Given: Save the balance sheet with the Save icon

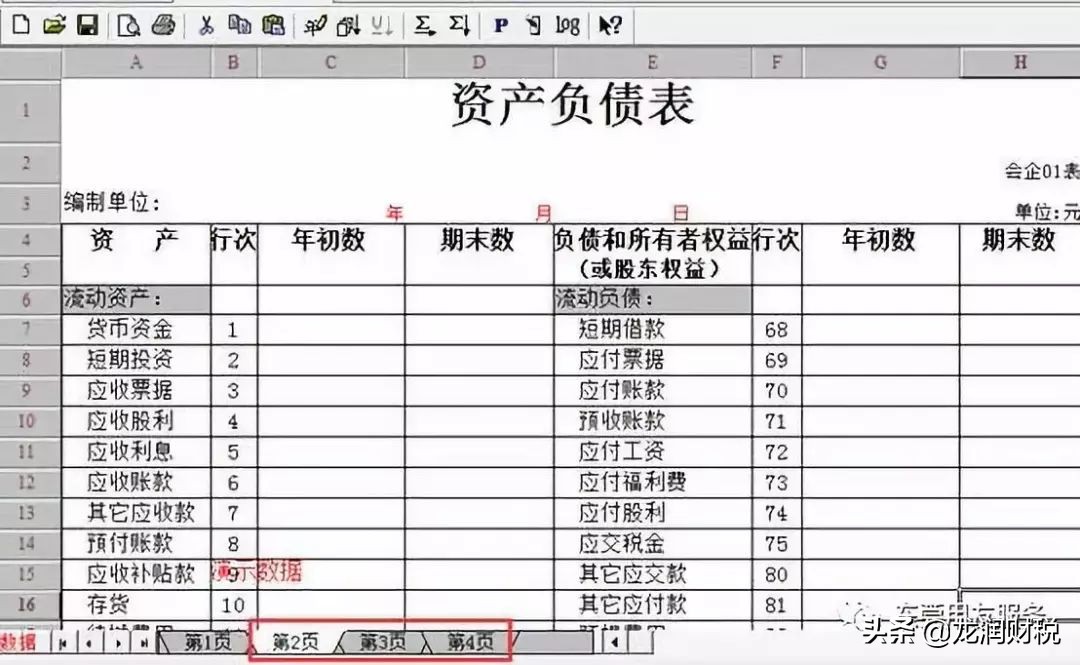Looking at the screenshot, I should click(88, 25).
